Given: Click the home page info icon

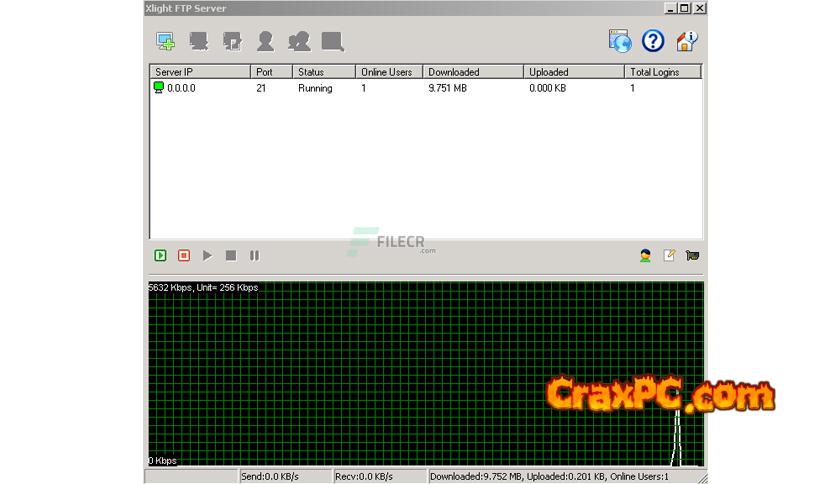Looking at the screenshot, I should point(686,41).
